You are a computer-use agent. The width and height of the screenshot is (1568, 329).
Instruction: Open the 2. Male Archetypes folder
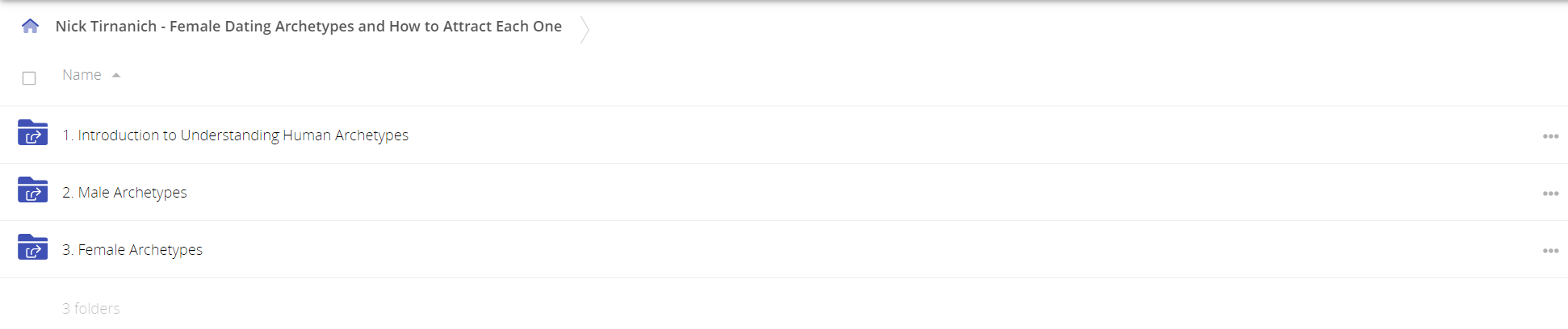[x=124, y=193]
